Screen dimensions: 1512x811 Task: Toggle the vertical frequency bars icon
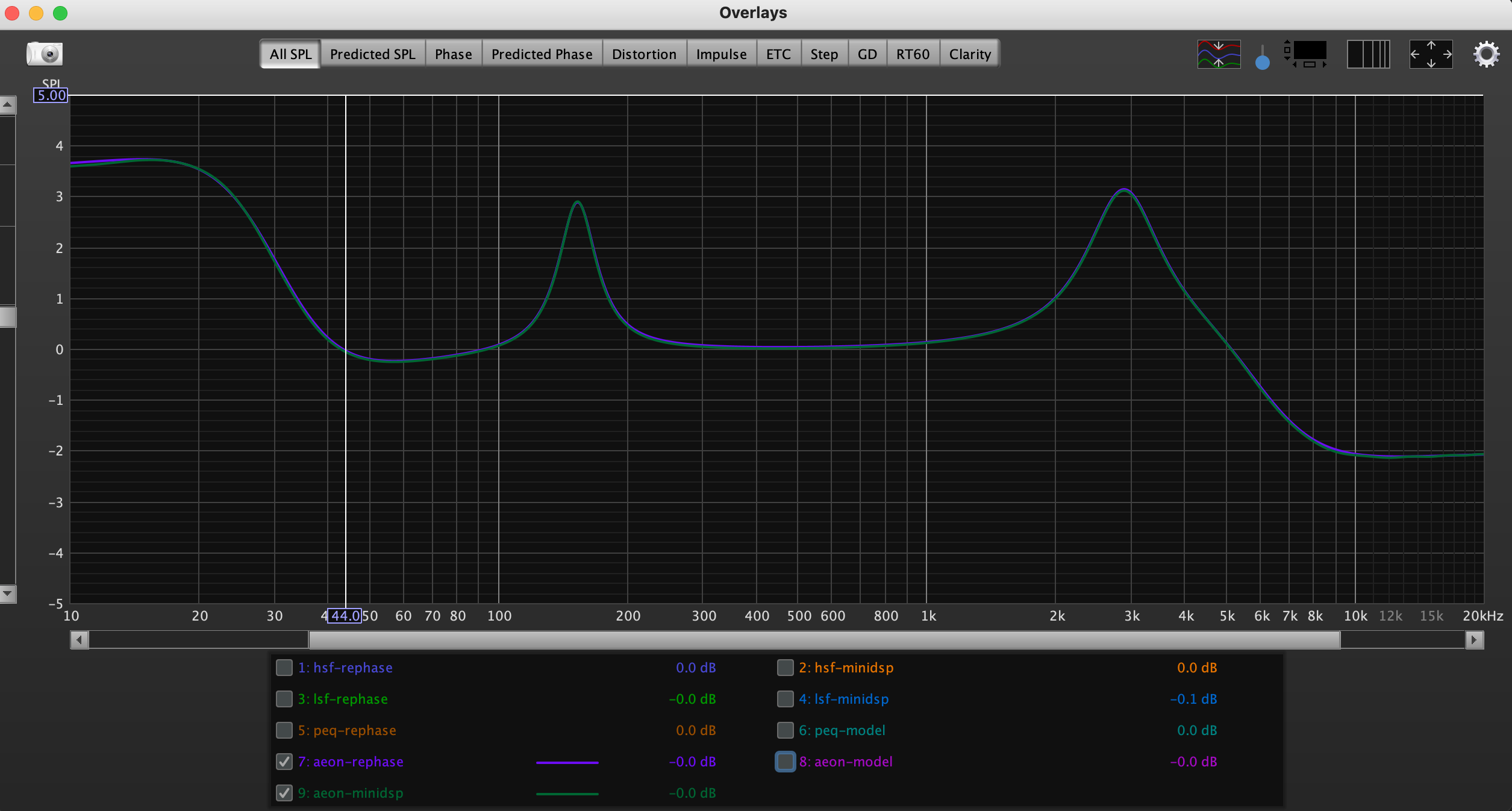coord(1368,54)
